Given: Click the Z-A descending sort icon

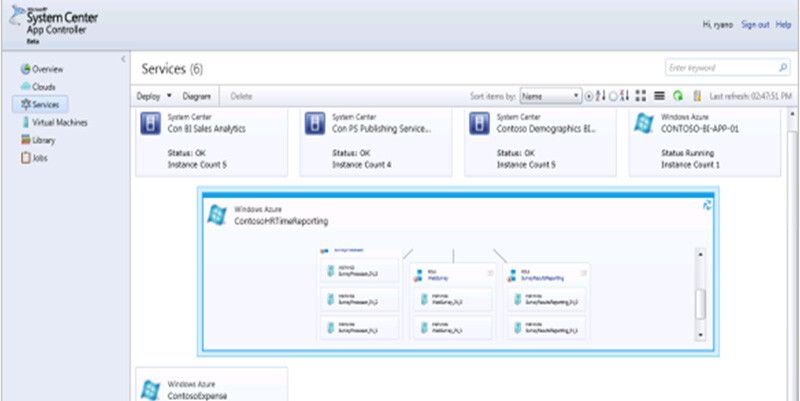Looking at the screenshot, I should click(x=624, y=96).
